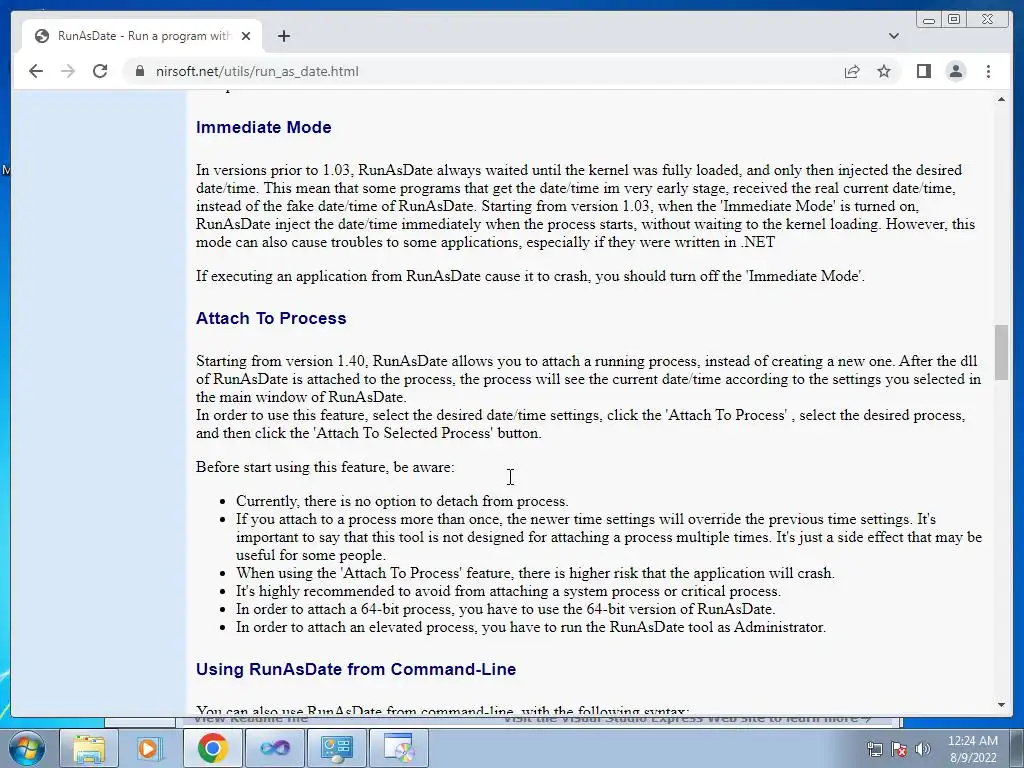1024x768 pixels.
Task: Click the scrollbar down arrow
Action: (1001, 705)
